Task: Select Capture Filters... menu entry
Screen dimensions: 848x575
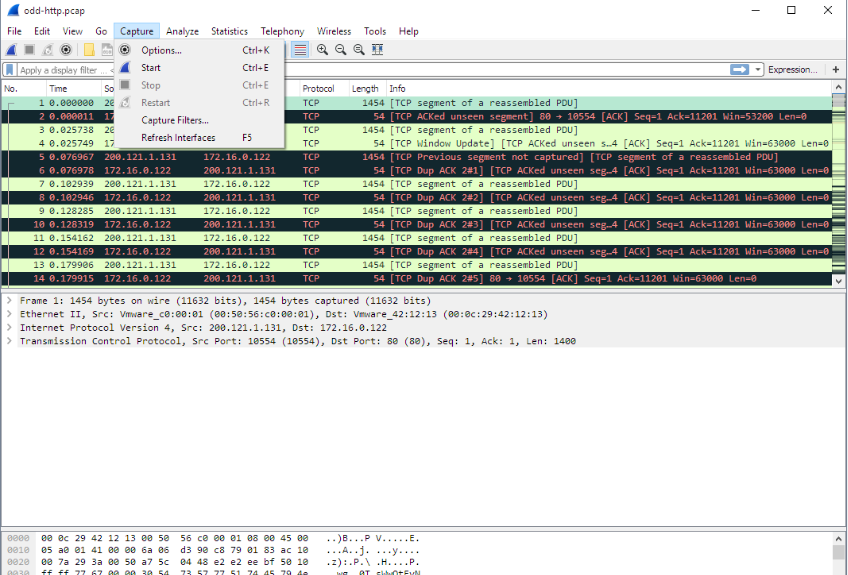Action: (200, 120)
